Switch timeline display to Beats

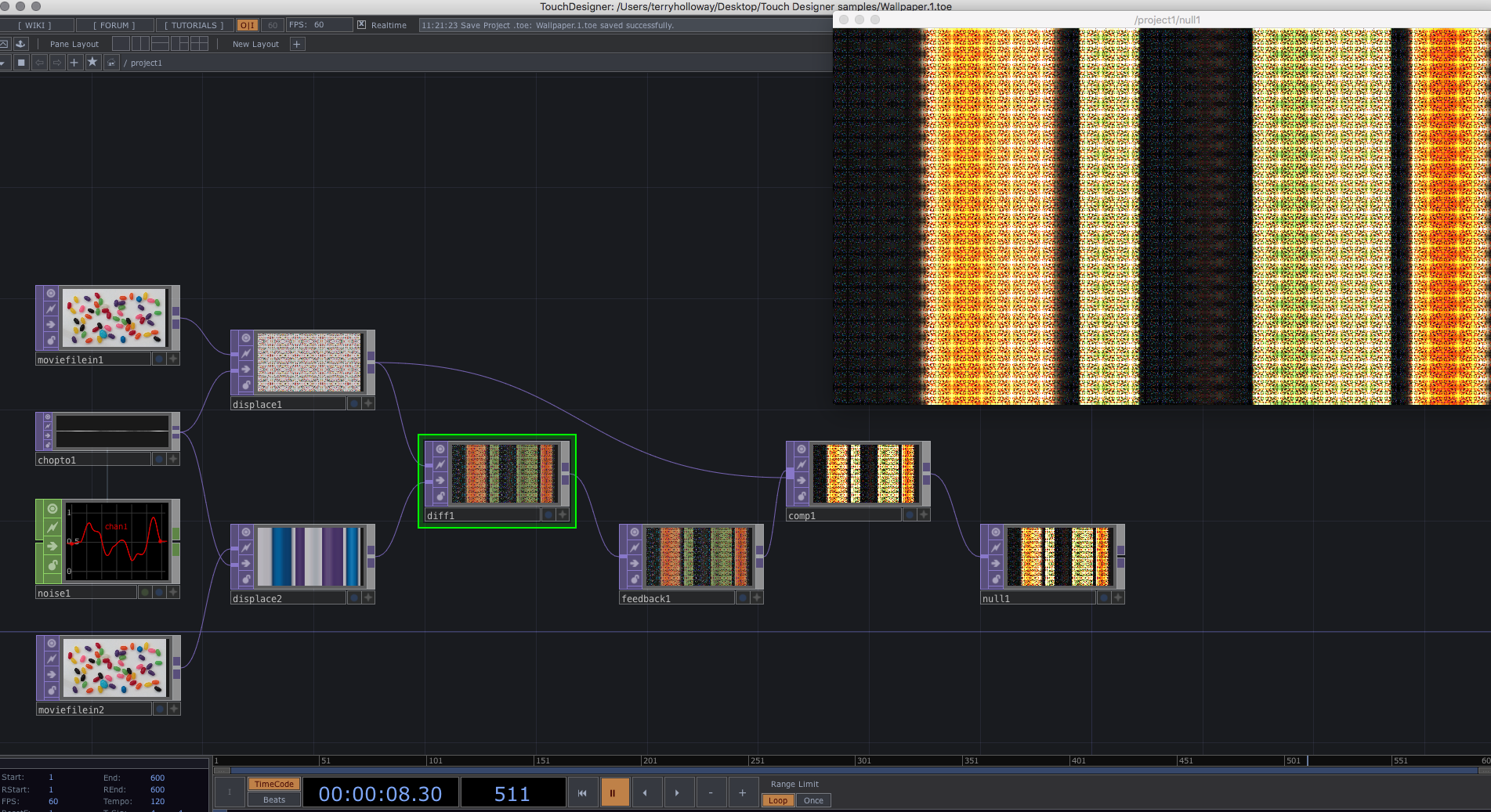tap(273, 799)
